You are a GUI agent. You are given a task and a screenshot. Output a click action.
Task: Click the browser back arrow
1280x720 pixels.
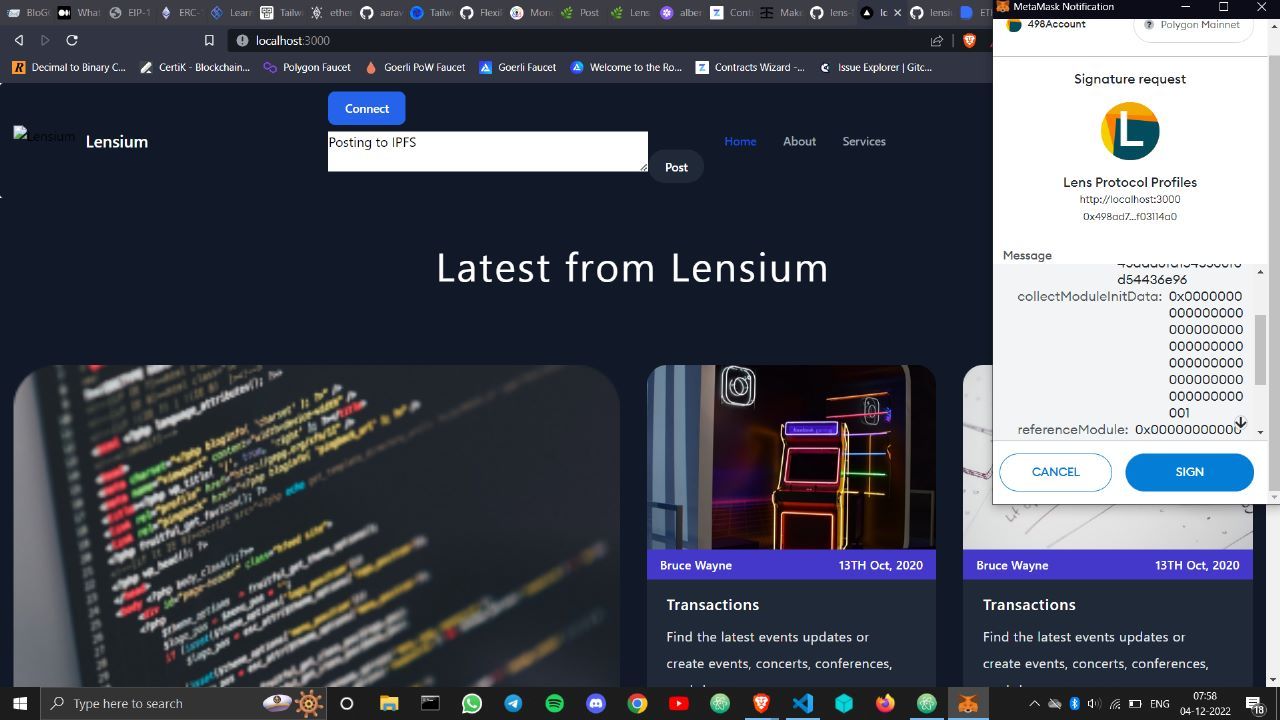coord(19,40)
